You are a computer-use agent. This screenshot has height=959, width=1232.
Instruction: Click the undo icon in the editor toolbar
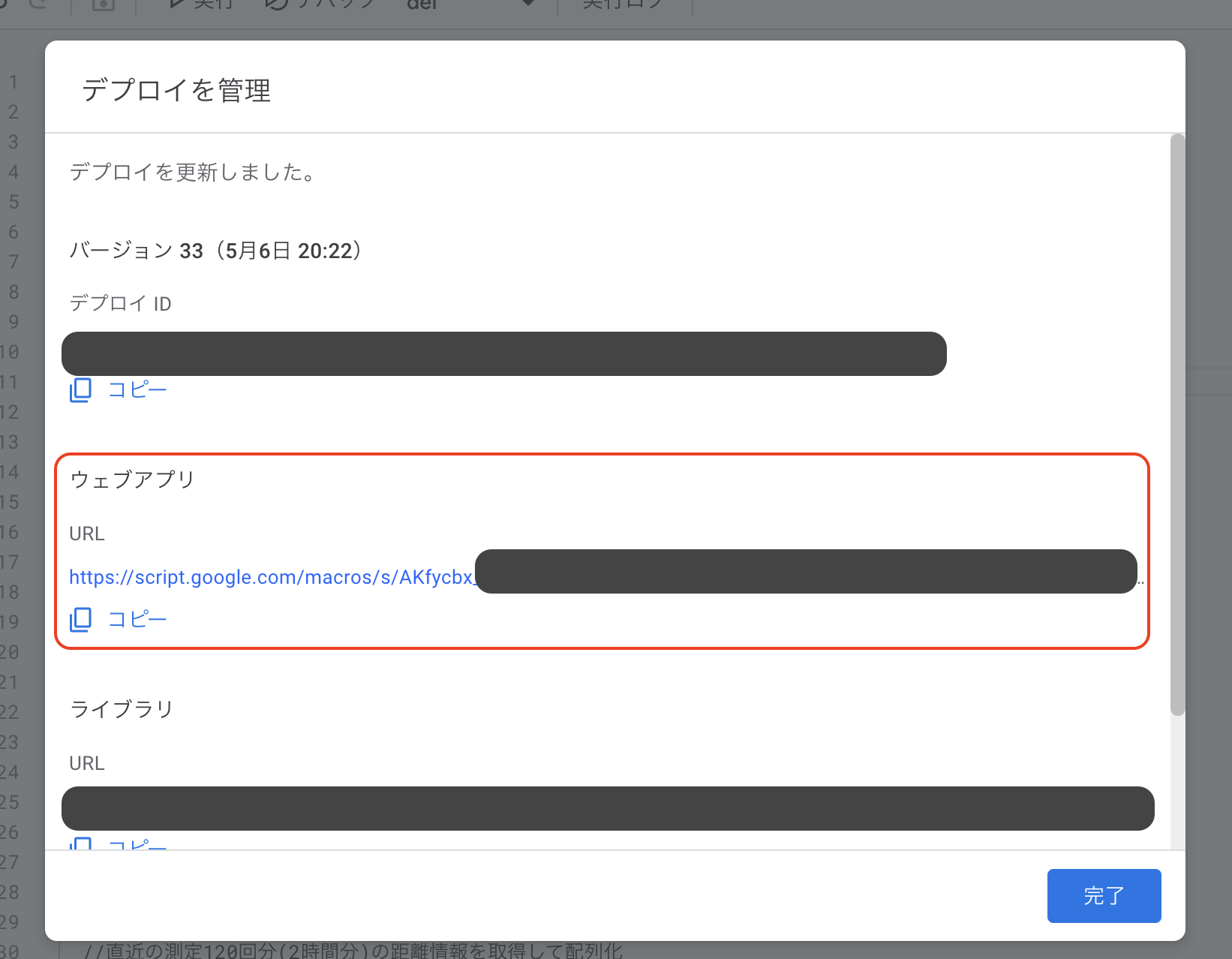[8, 4]
